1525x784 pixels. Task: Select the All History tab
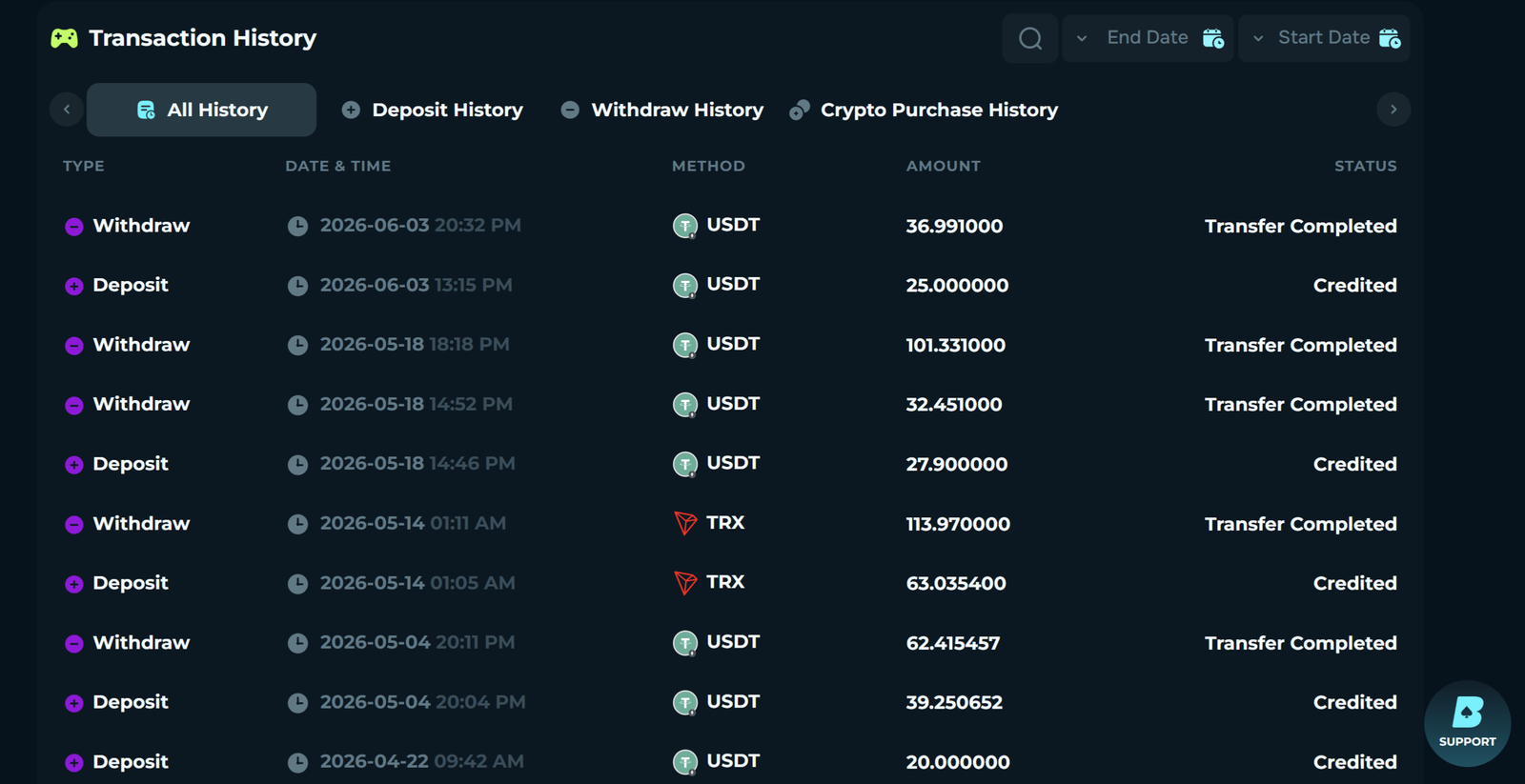(201, 110)
